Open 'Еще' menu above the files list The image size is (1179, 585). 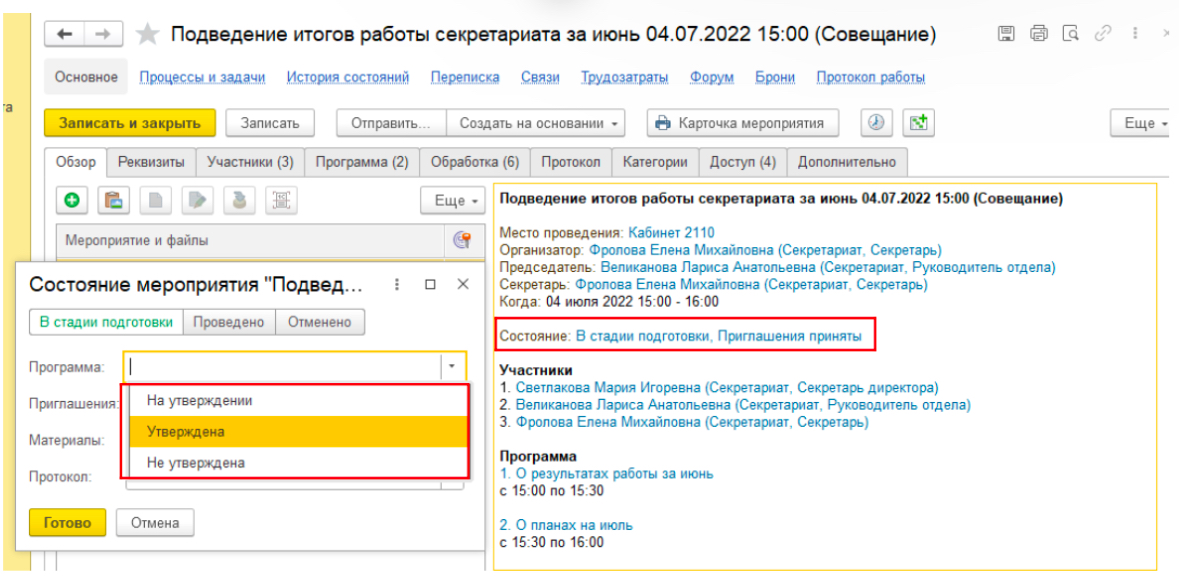(x=452, y=201)
